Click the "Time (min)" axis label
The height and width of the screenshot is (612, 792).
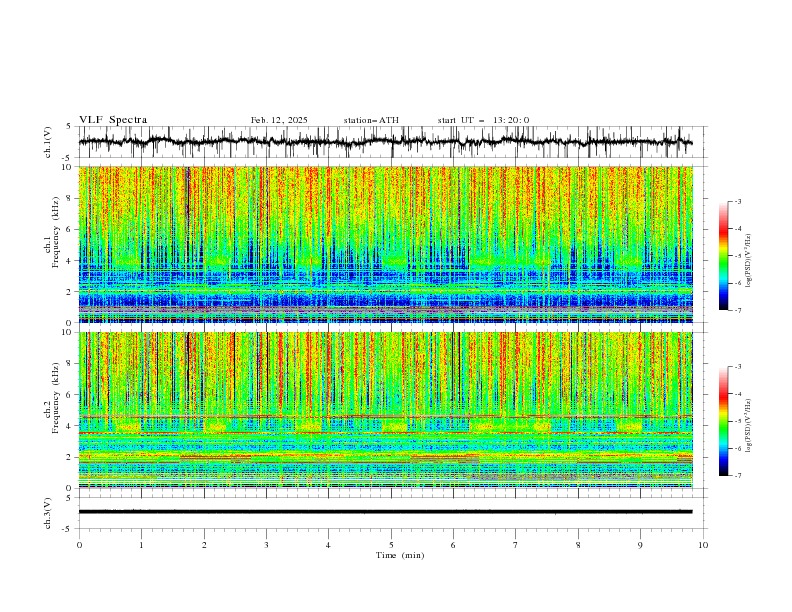point(400,555)
